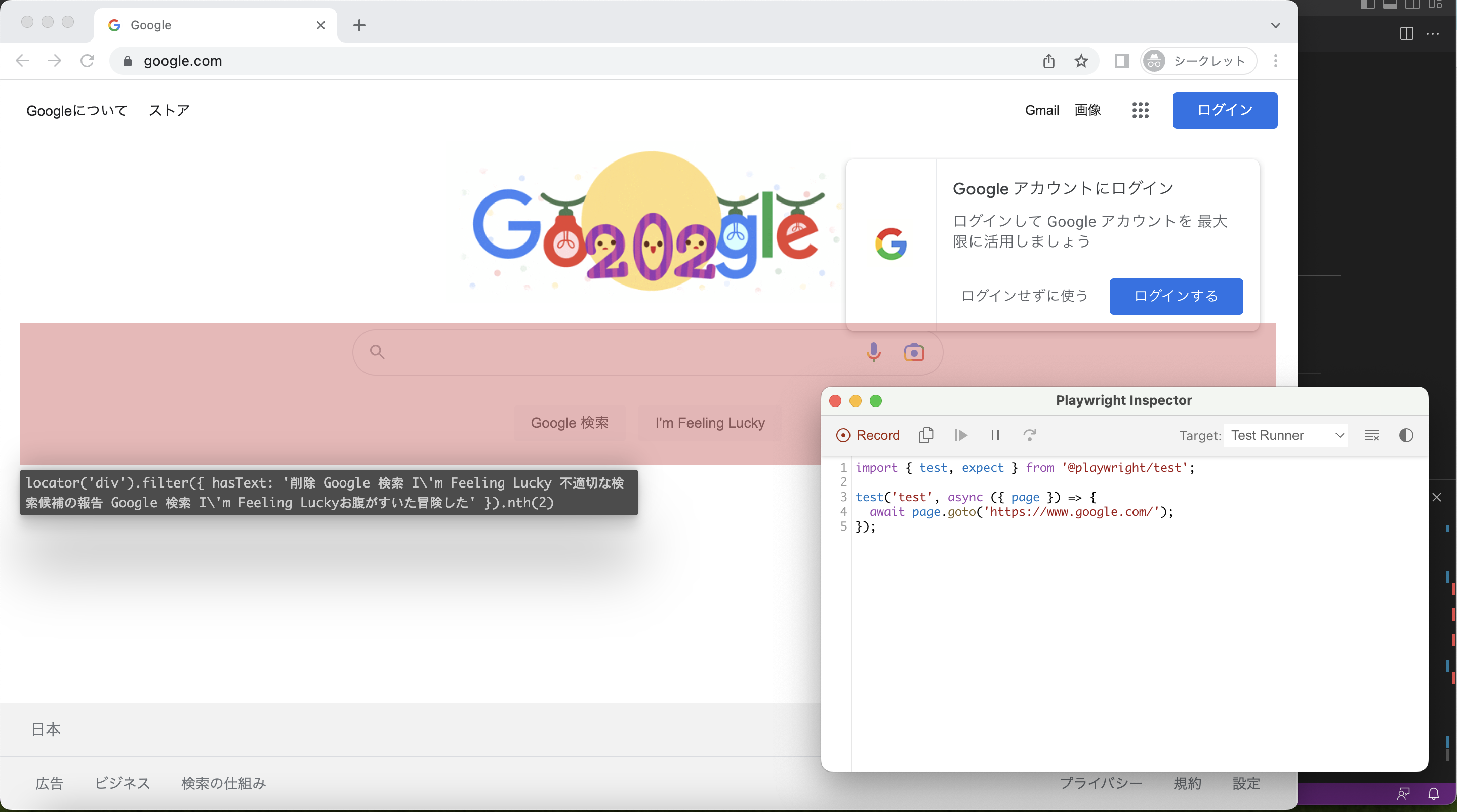Click the notification bell in editor status bar
Image resolution: width=1457 pixels, height=812 pixels.
pos(1433,794)
